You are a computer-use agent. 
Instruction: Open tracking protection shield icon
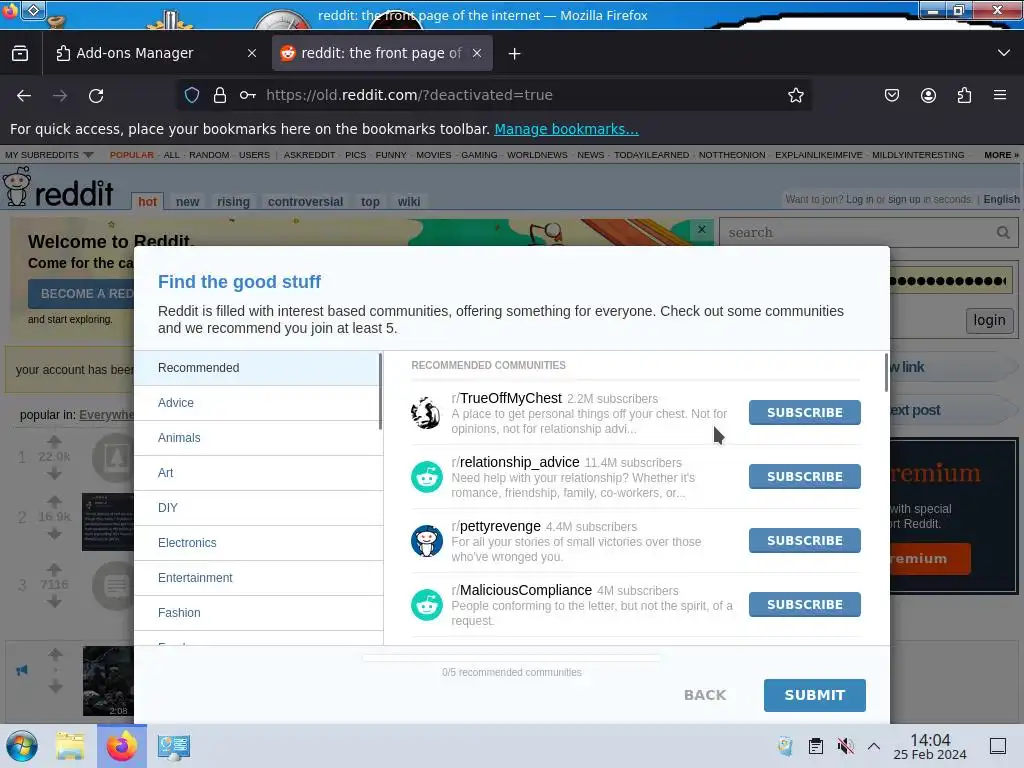pyautogui.click(x=192, y=95)
